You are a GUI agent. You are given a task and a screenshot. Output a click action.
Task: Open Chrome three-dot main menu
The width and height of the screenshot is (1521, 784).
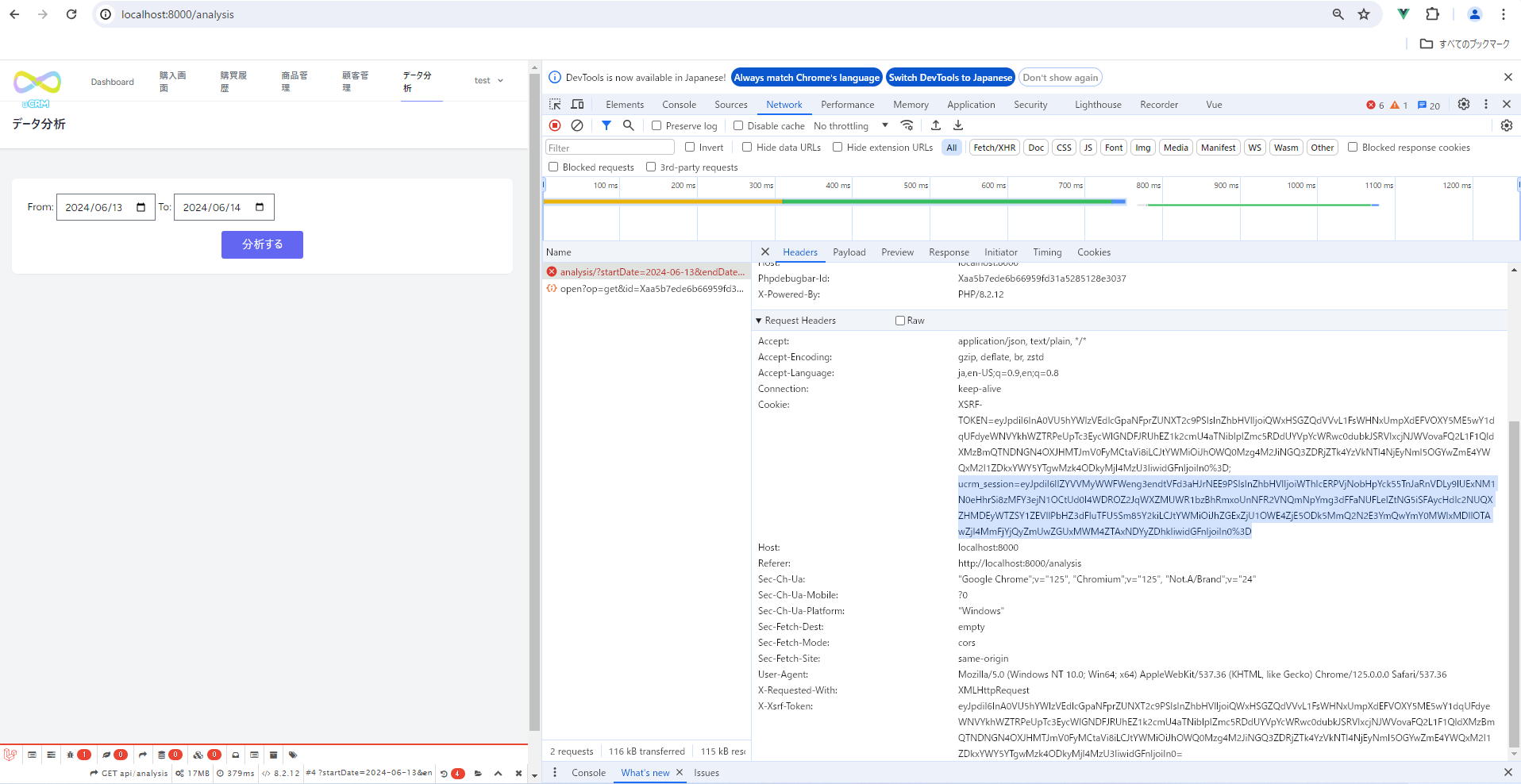click(x=1504, y=14)
